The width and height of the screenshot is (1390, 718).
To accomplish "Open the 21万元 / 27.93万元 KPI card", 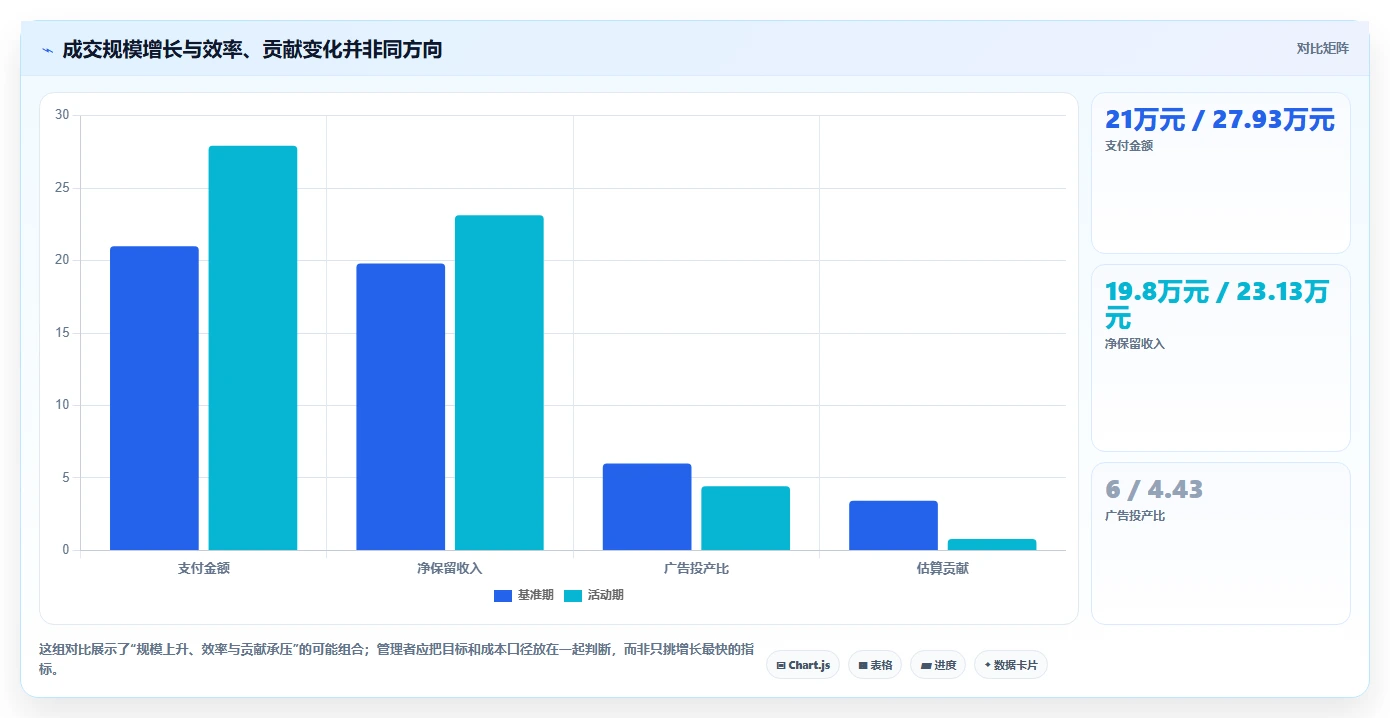I will pyautogui.click(x=1220, y=173).
